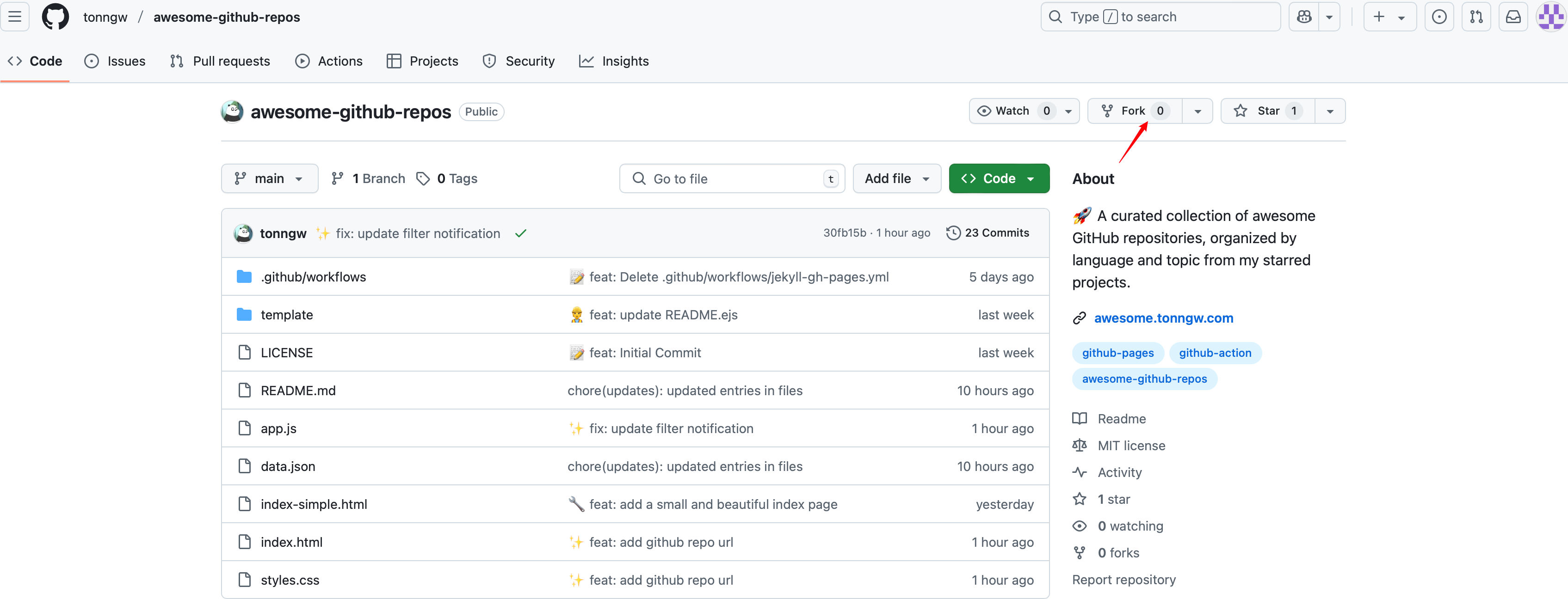The height and width of the screenshot is (599, 1568).
Task: Open the green Code clone dropdown
Action: (999, 178)
